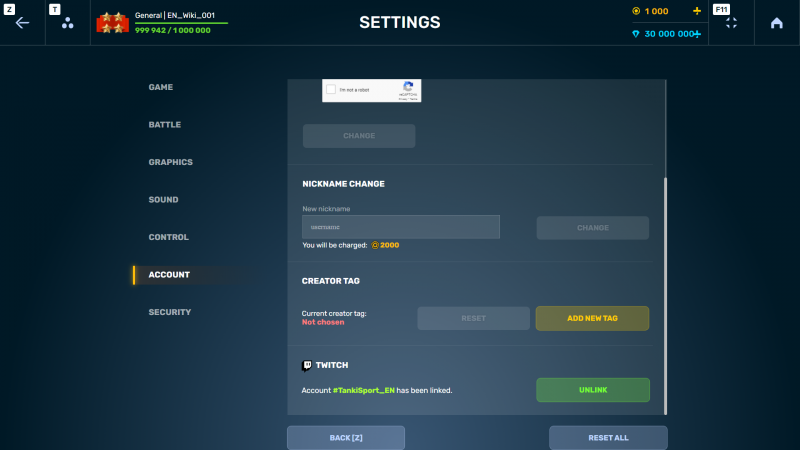Switch to the Battle settings tab
The height and width of the screenshot is (450, 800).
point(165,125)
